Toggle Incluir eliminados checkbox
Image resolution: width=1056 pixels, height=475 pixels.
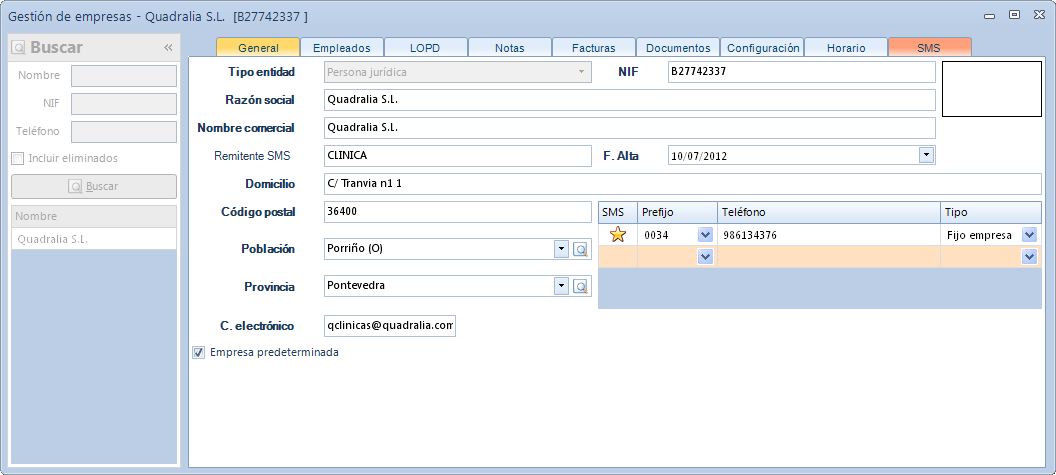(18, 158)
